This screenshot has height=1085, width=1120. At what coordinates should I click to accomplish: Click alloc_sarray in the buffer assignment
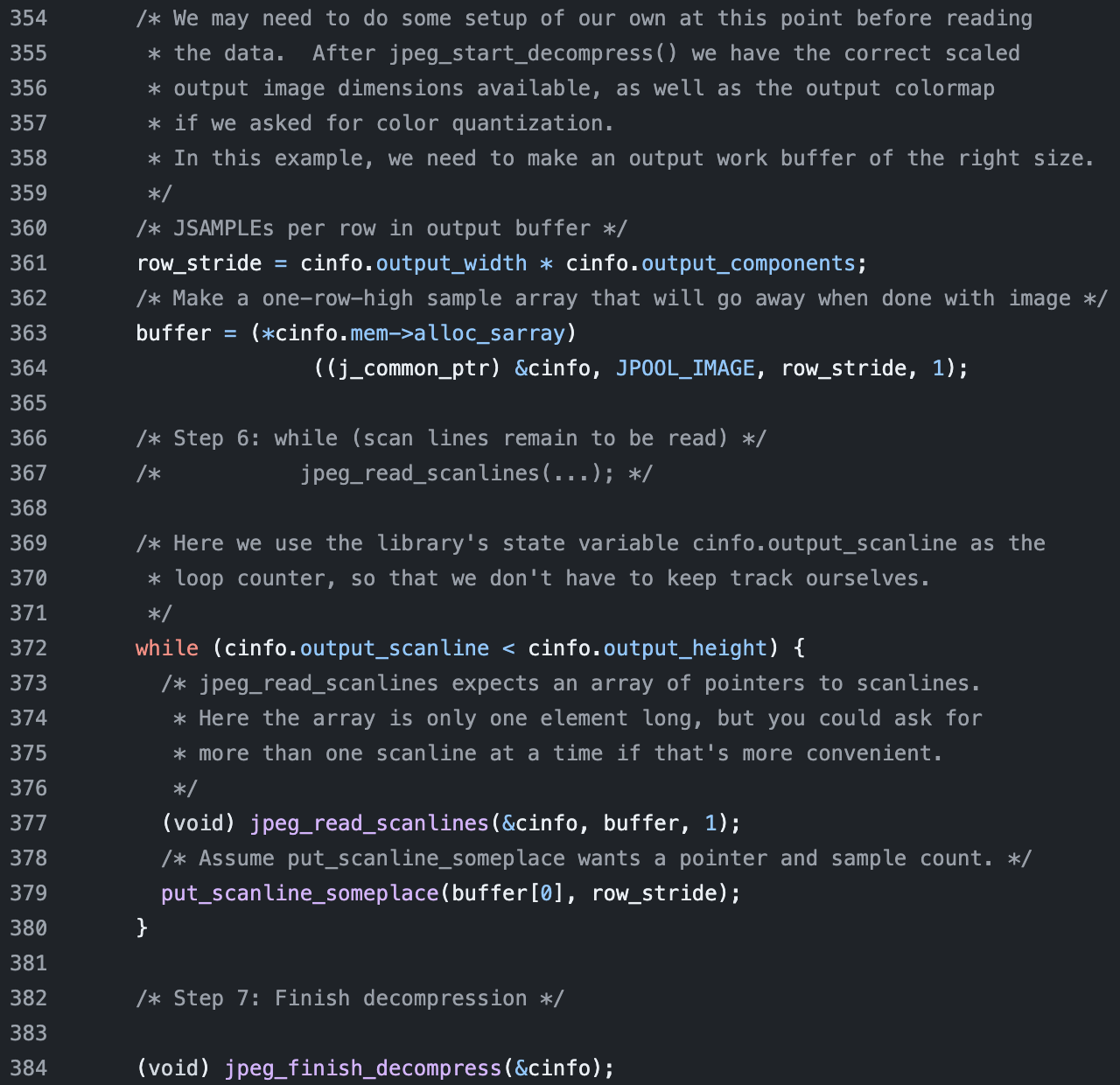[490, 333]
